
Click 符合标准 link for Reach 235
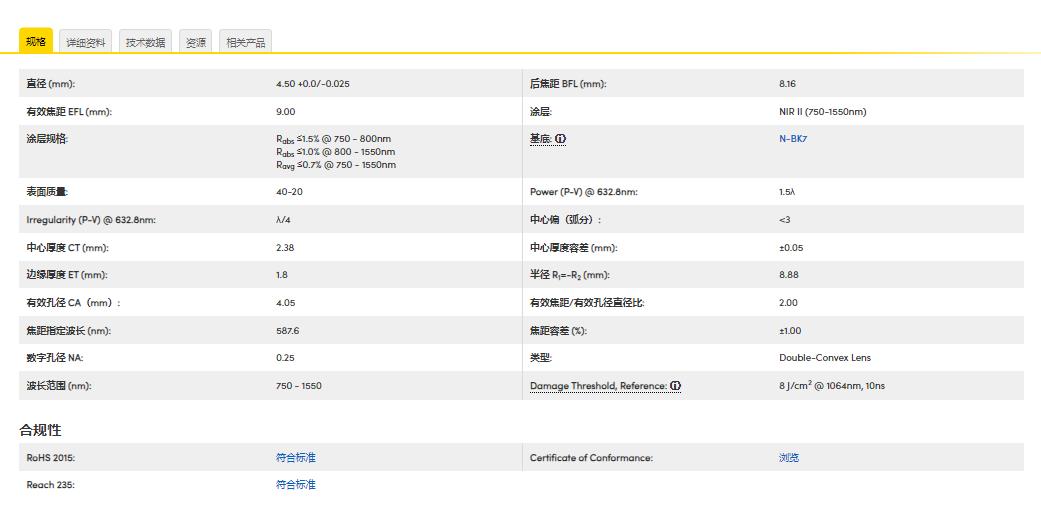[296, 485]
